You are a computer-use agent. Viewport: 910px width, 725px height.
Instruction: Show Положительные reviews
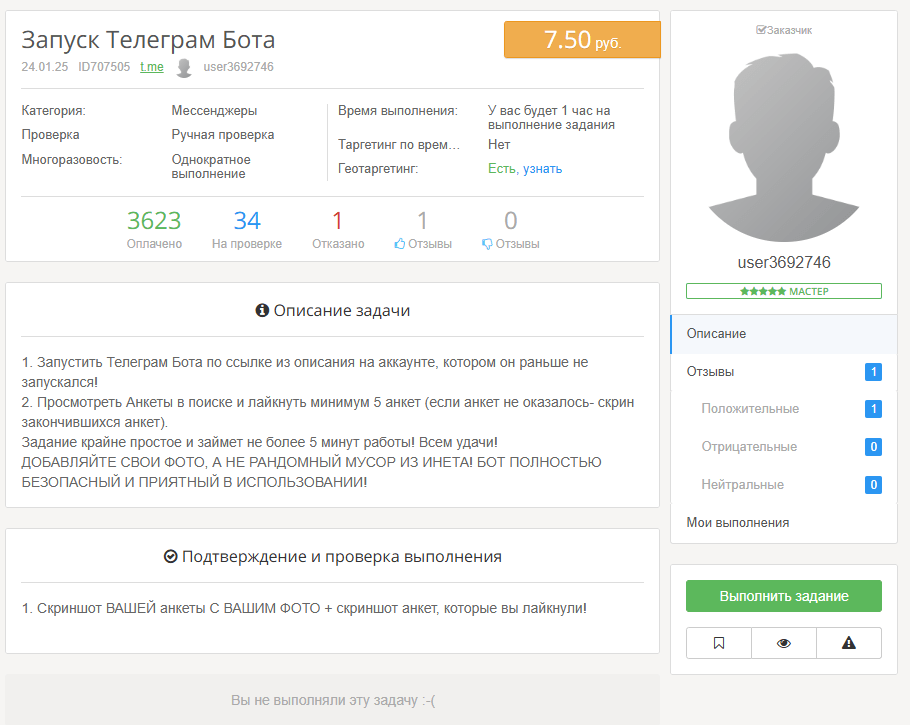click(x=783, y=409)
